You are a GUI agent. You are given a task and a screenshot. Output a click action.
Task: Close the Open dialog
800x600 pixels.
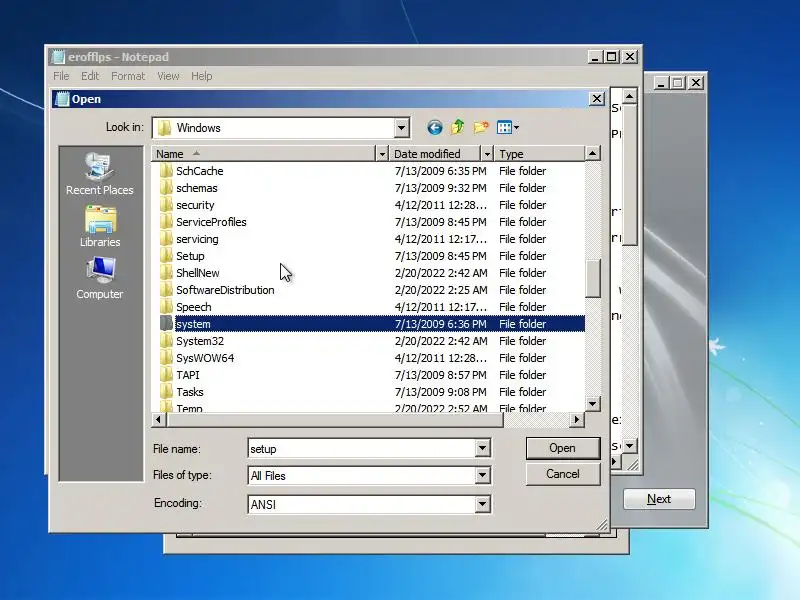(597, 98)
